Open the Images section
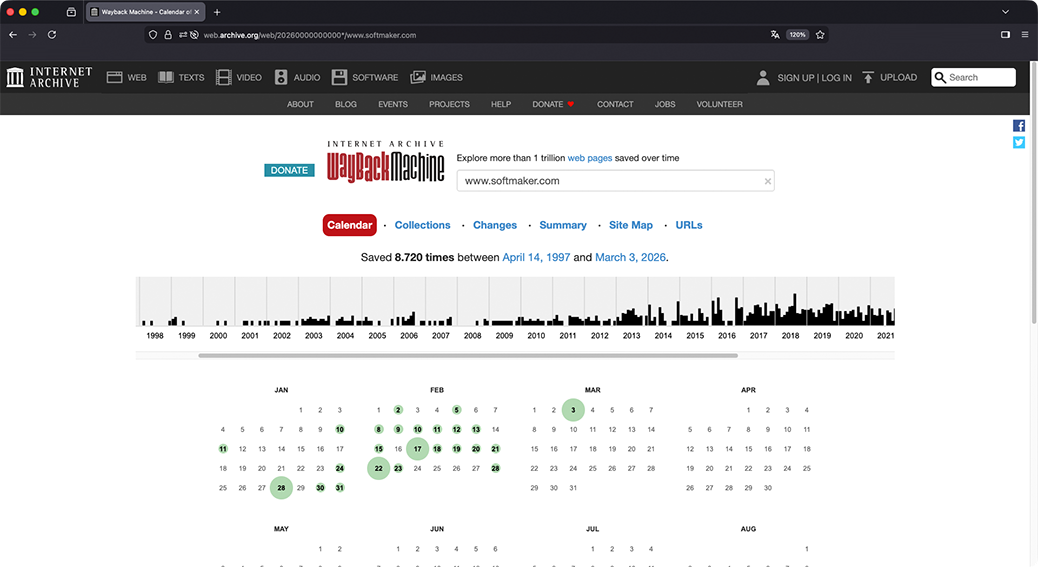This screenshot has height=567, width=1038. tap(436, 77)
